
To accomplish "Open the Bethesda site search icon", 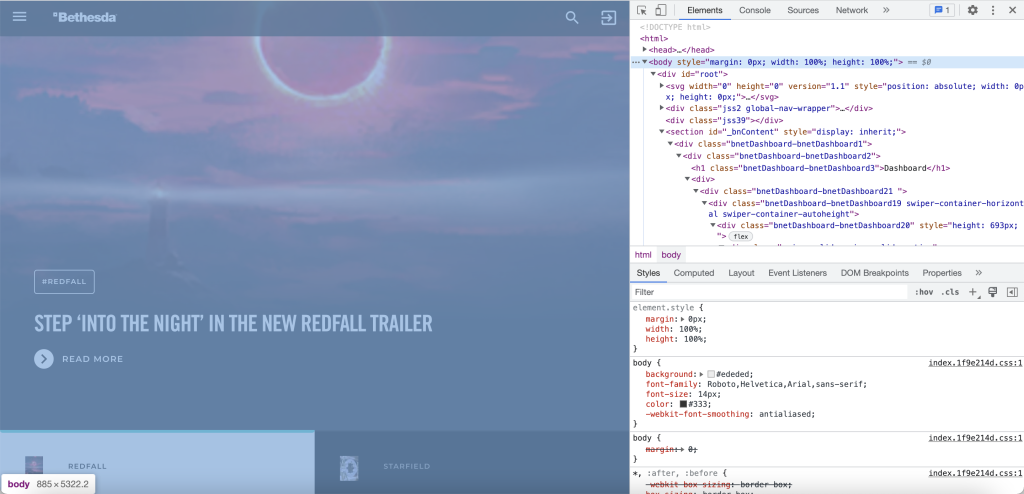I will tap(572, 18).
